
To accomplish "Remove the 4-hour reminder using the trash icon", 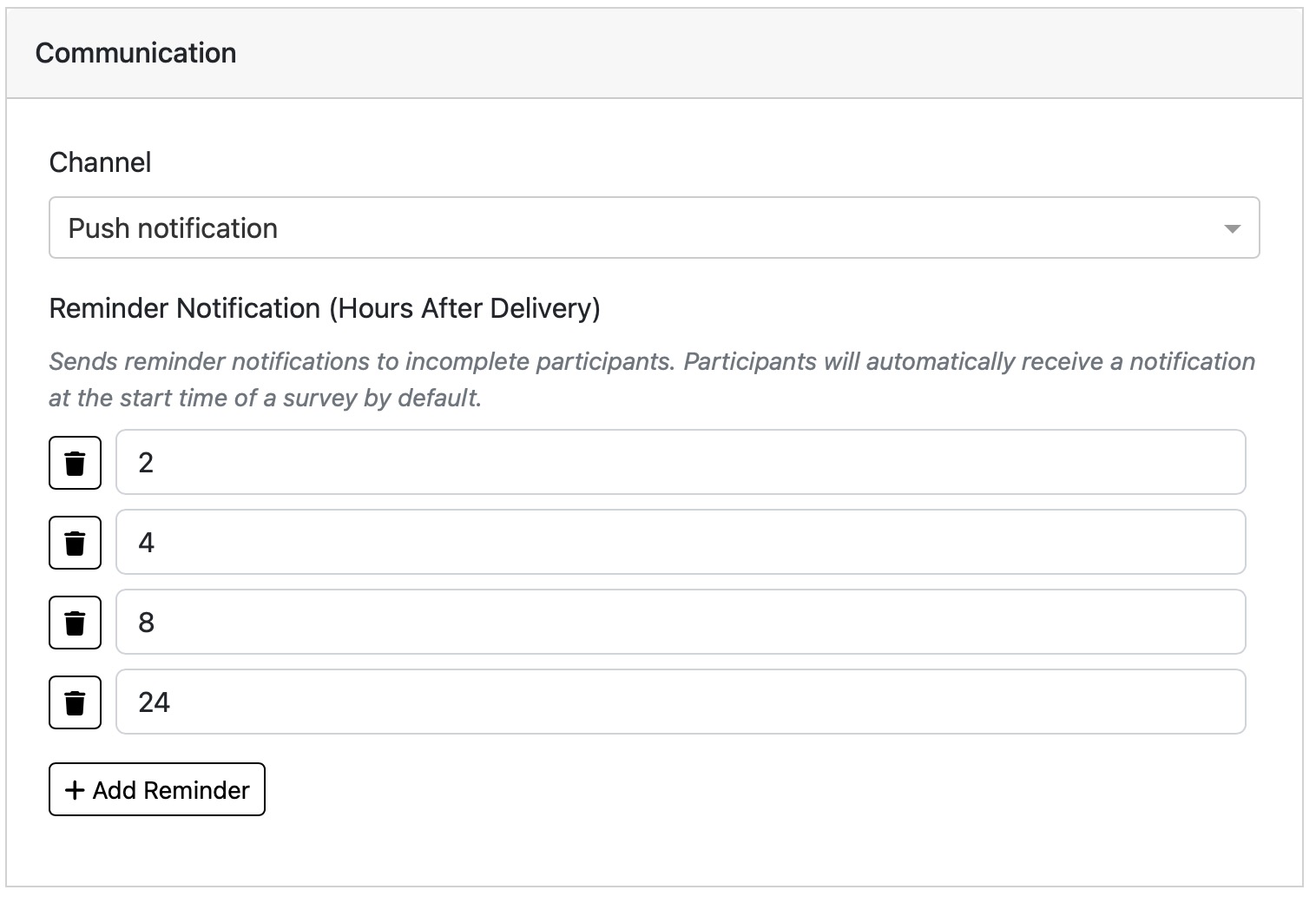I will [75, 543].
